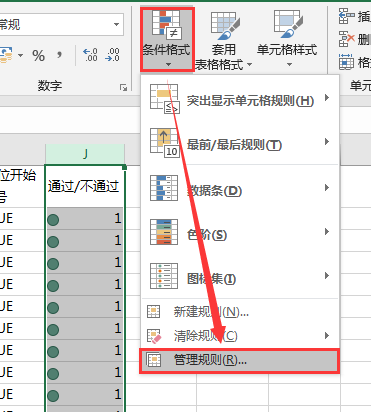Open the Conditional Formatting (条件格式) menu button
This screenshot has height=412, width=371.
tap(167, 39)
